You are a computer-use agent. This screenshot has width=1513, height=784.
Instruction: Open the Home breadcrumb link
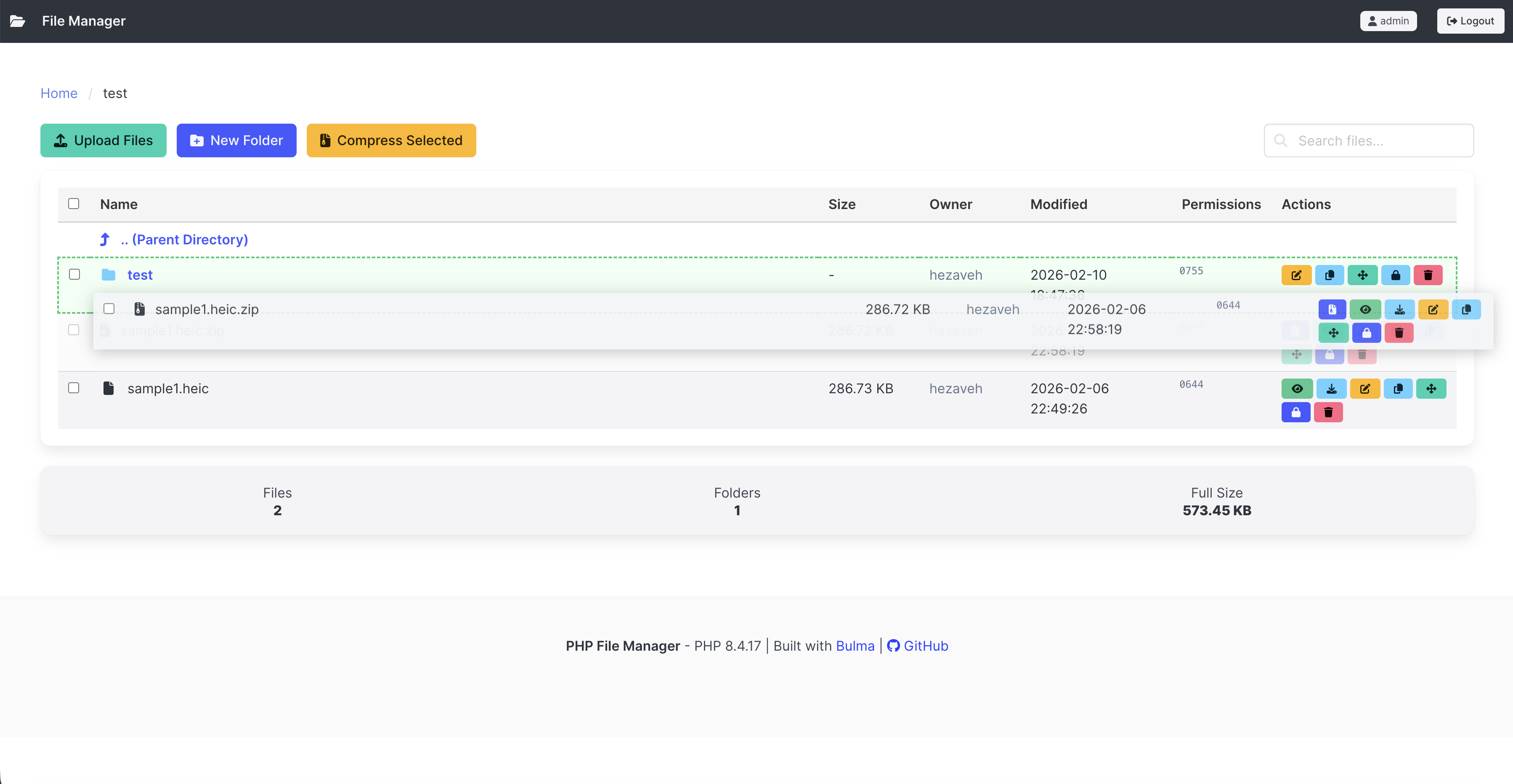(x=59, y=93)
